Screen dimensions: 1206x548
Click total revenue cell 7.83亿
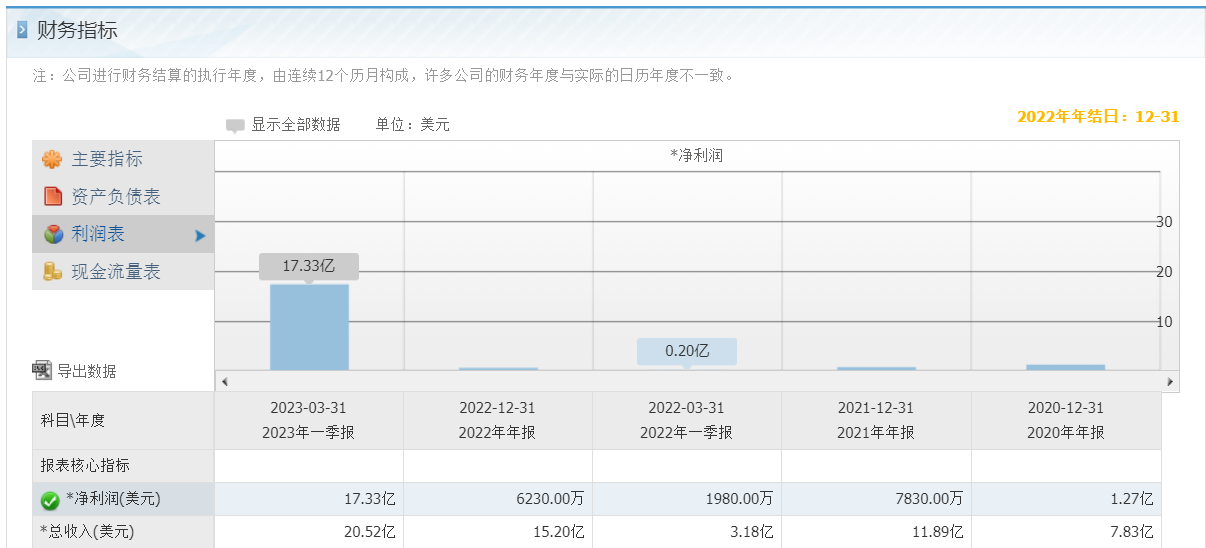1066,532
